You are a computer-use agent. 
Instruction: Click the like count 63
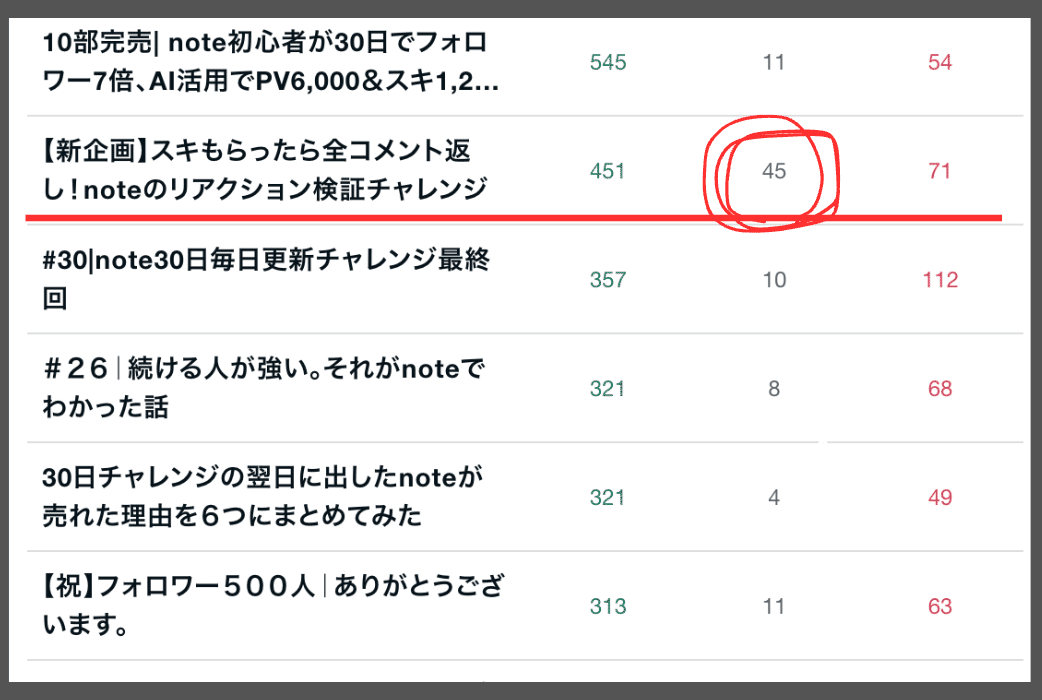coord(940,606)
